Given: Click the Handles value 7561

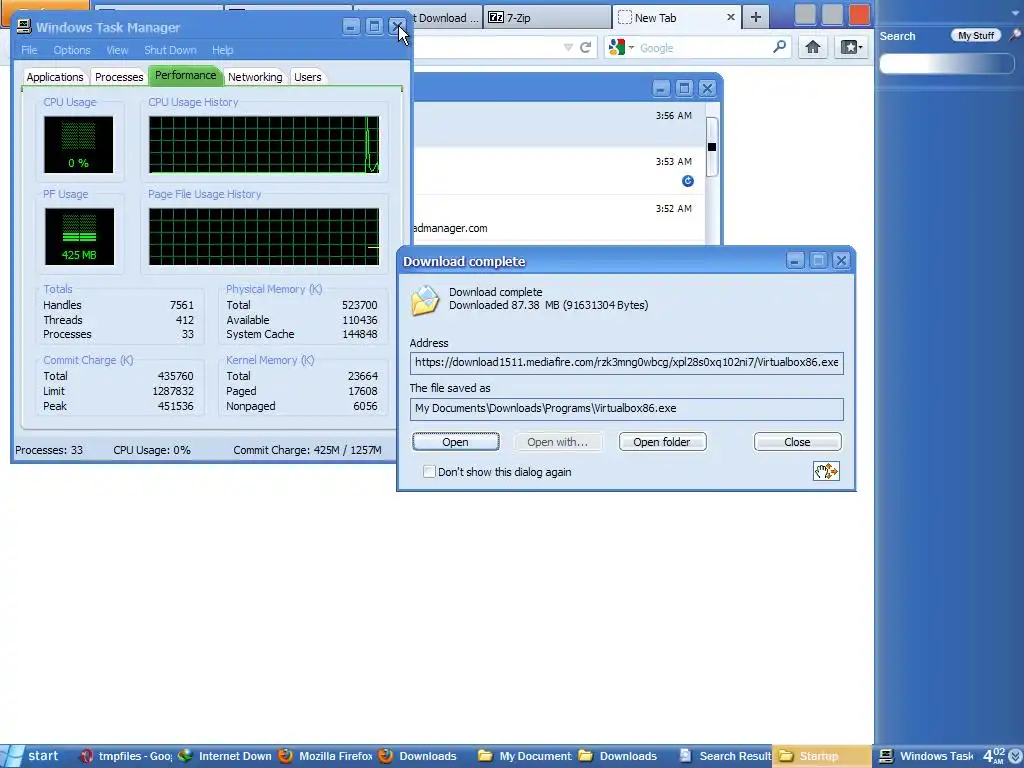Looking at the screenshot, I should (x=182, y=305).
